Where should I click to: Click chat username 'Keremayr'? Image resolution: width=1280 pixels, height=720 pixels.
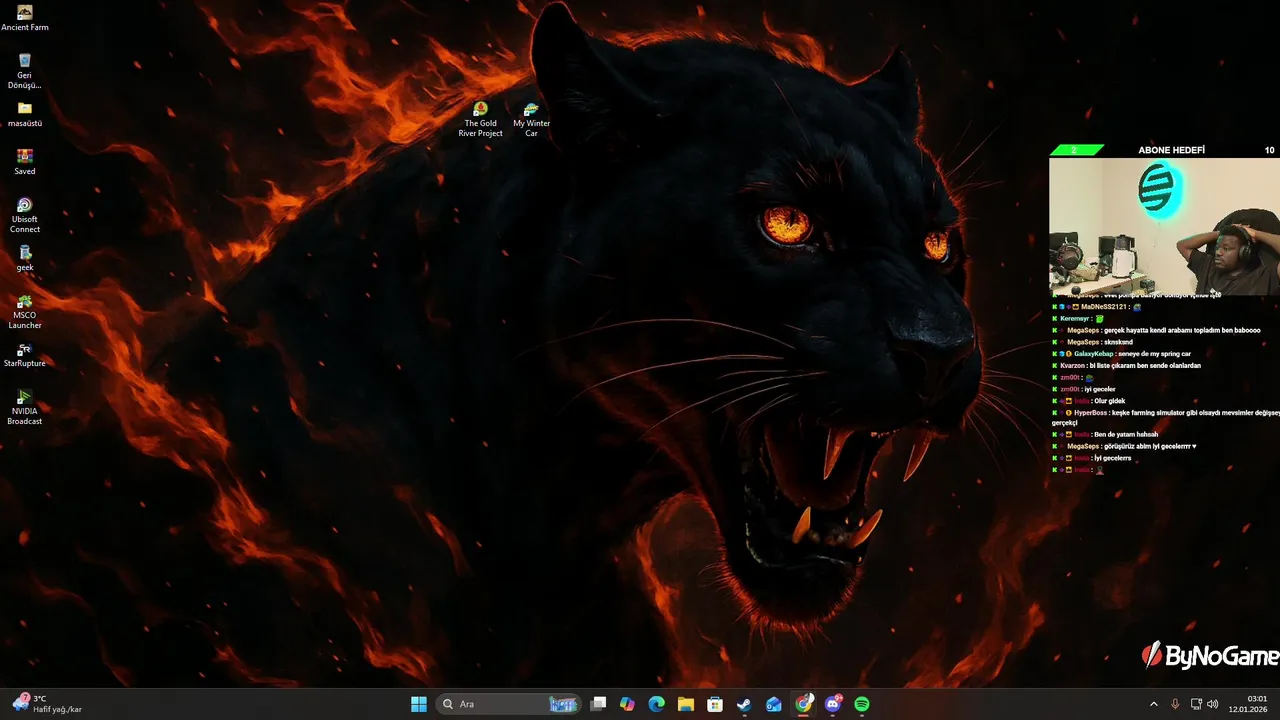[1075, 319]
